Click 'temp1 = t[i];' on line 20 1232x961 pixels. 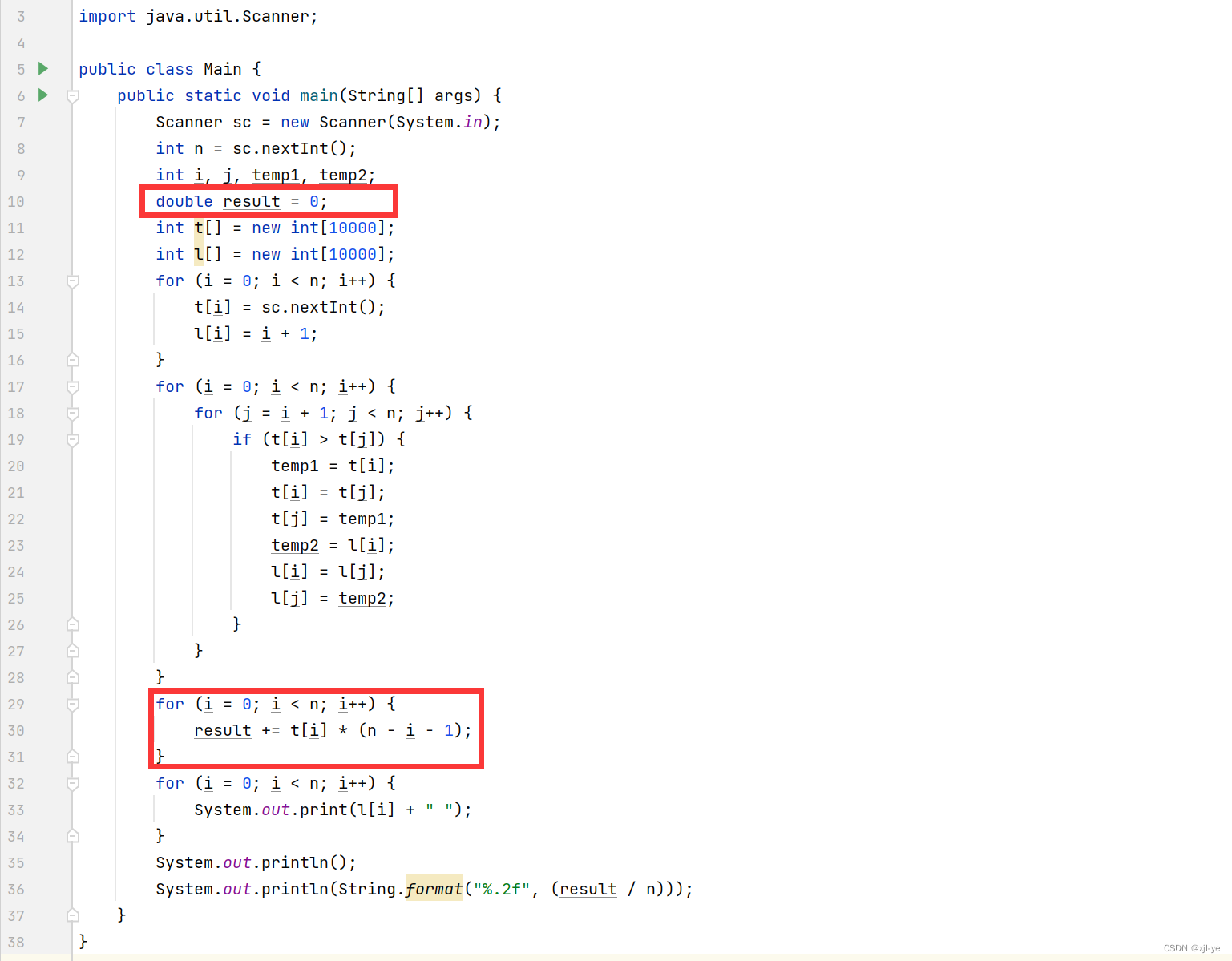(x=333, y=466)
